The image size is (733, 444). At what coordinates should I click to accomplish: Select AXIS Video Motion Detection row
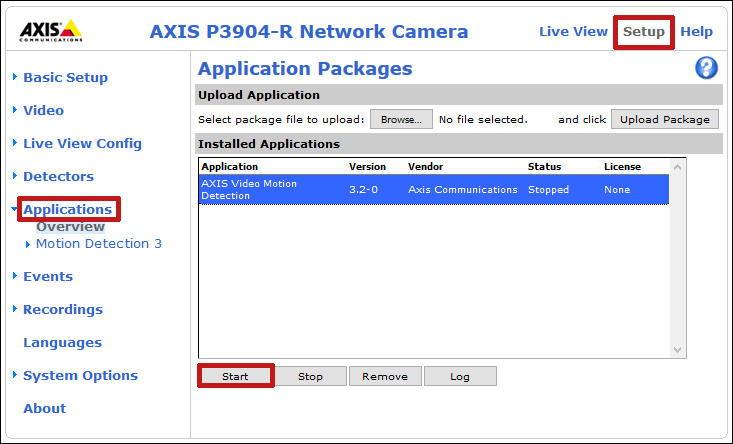pos(432,190)
